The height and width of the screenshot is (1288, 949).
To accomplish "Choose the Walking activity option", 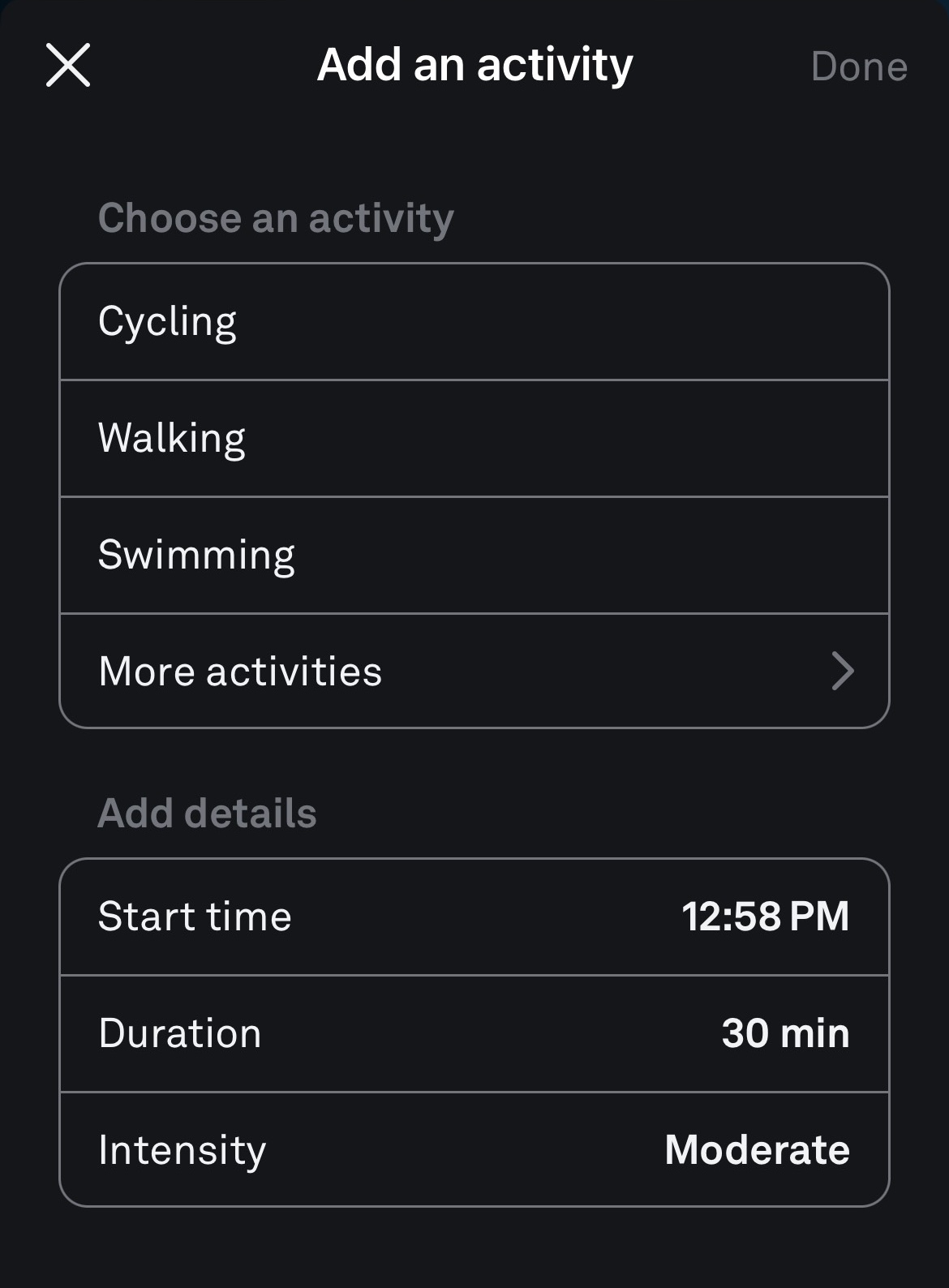I will point(172,439).
